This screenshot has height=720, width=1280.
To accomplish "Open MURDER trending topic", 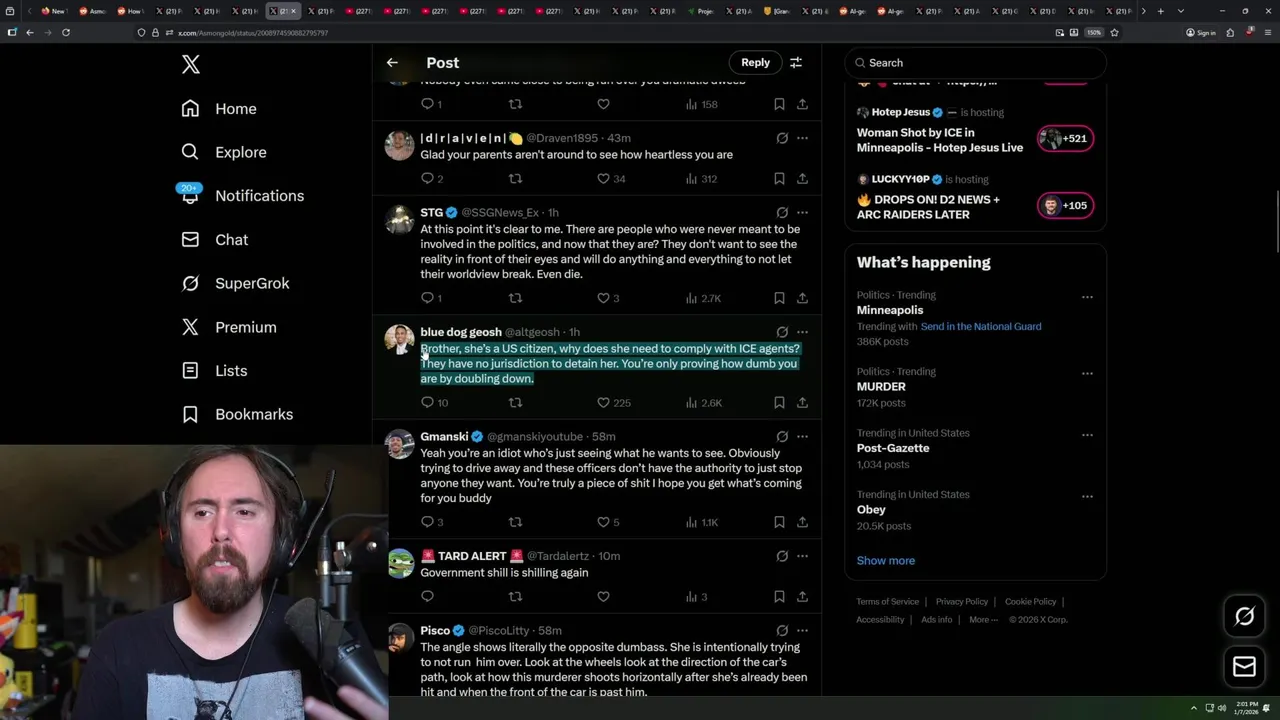I will click(x=881, y=387).
